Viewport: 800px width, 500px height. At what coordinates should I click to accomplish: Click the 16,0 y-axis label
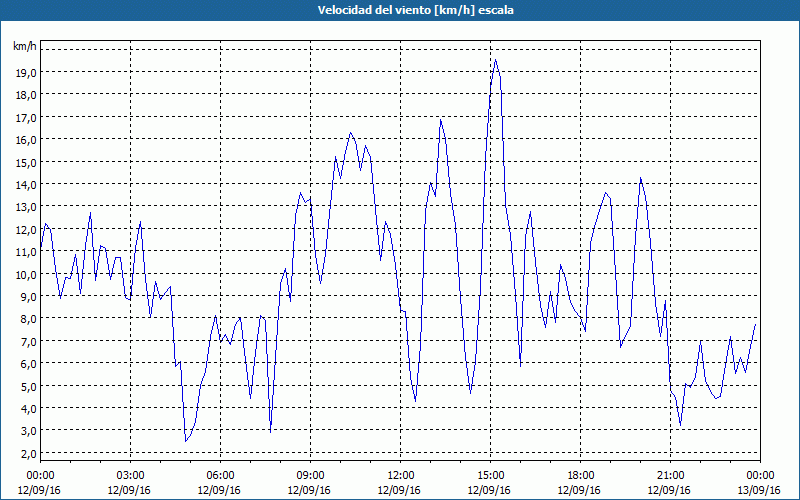[x=26, y=140]
